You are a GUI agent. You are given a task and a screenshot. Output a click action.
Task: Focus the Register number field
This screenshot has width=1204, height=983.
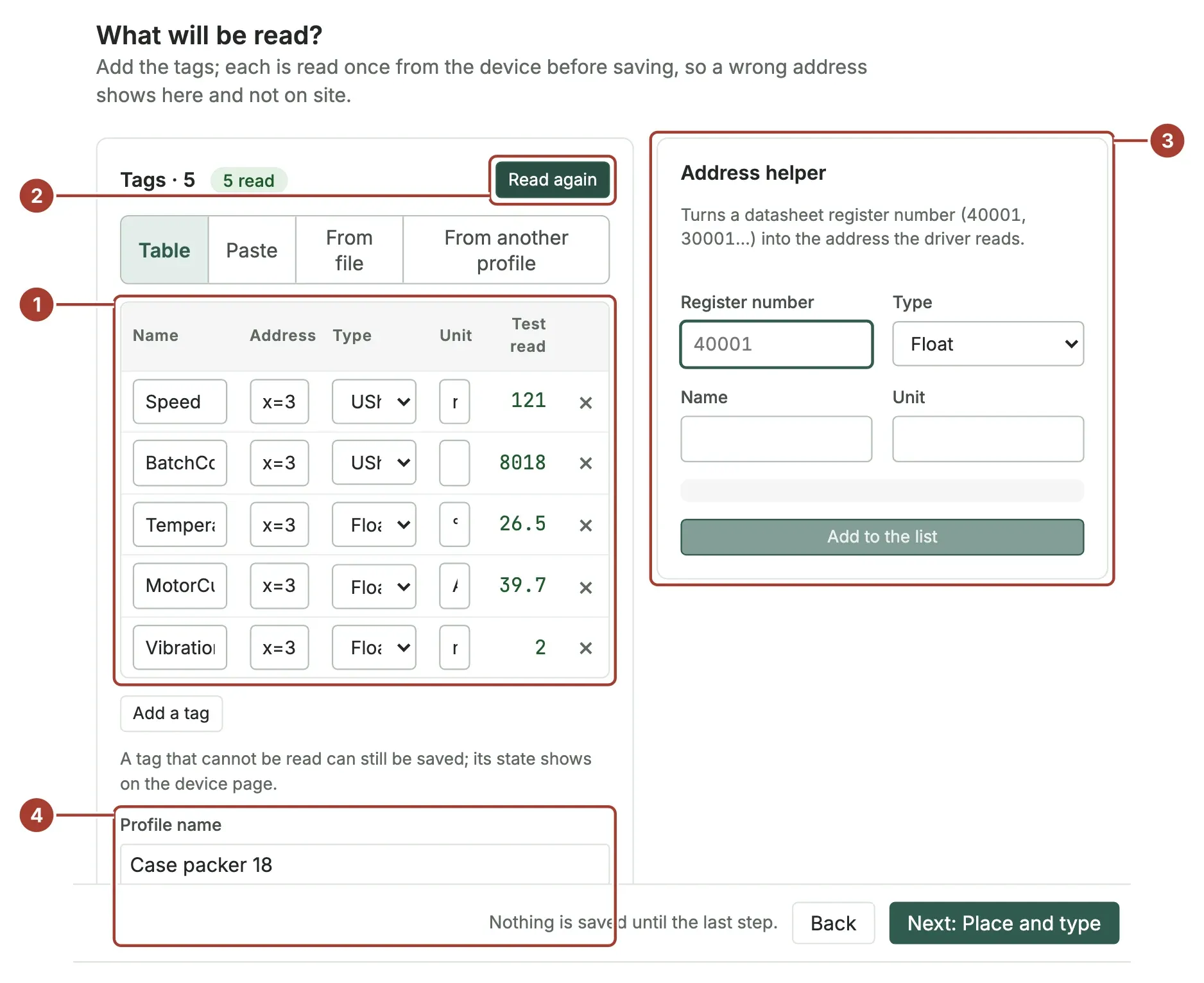point(777,344)
